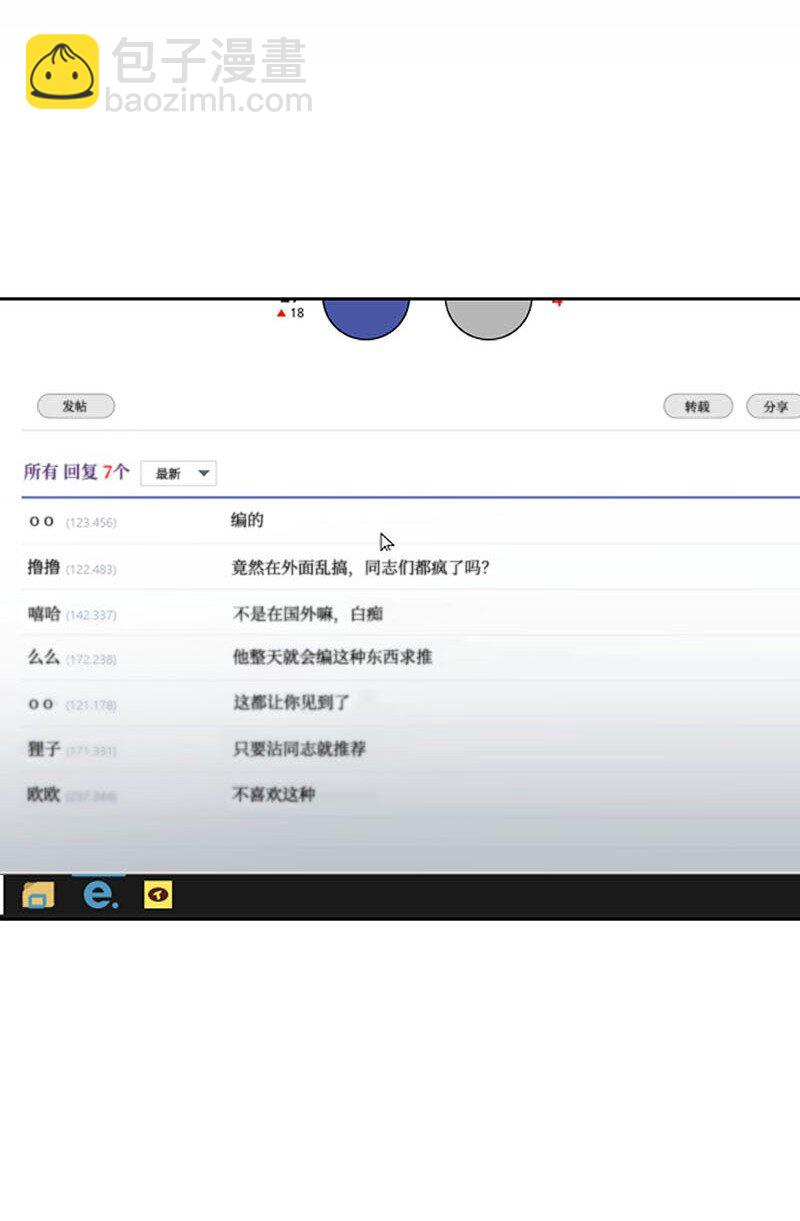
Task: Click the blue circle vote icon
Action: pos(366,316)
